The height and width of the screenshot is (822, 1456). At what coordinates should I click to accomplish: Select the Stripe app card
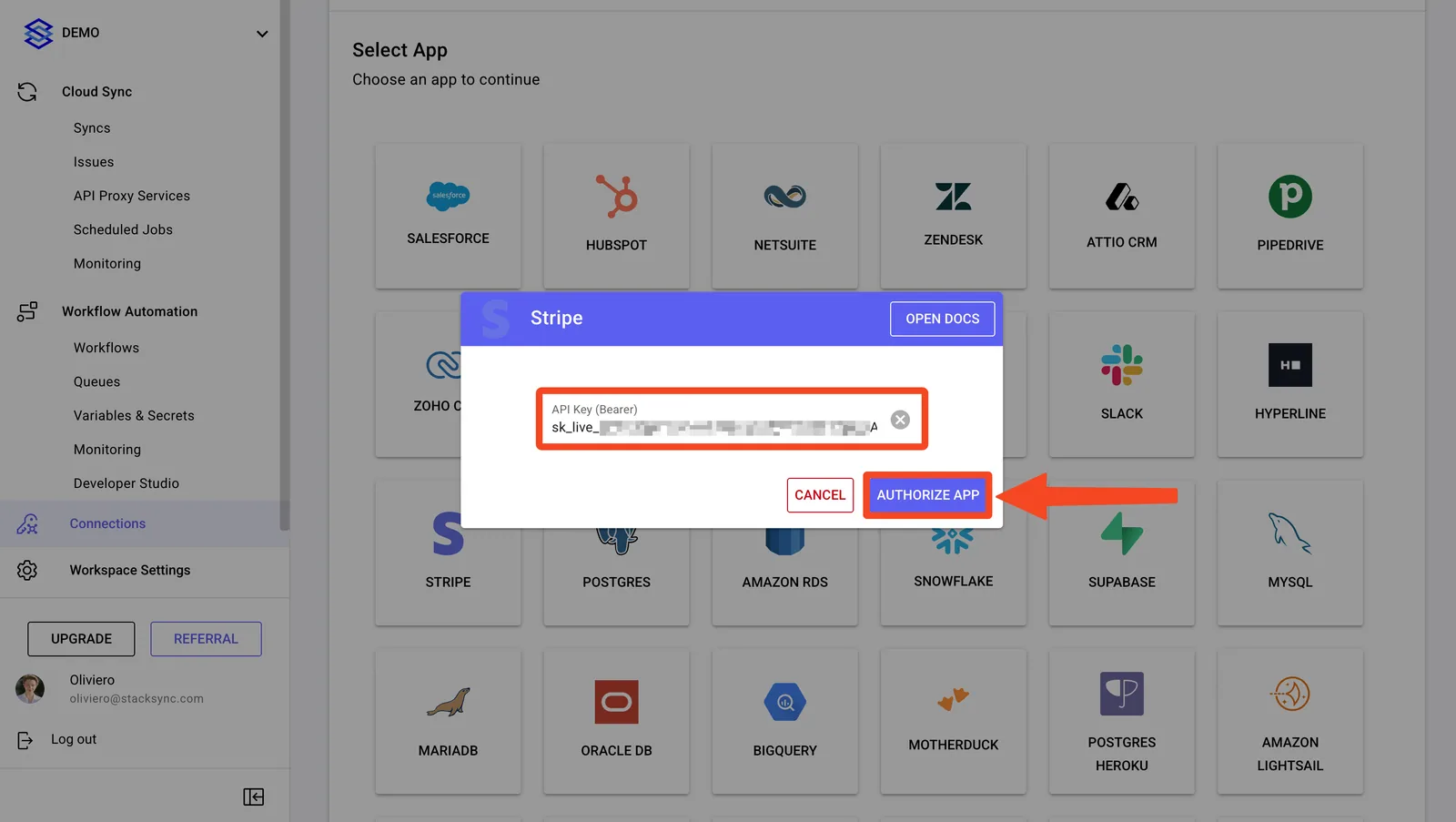point(448,553)
